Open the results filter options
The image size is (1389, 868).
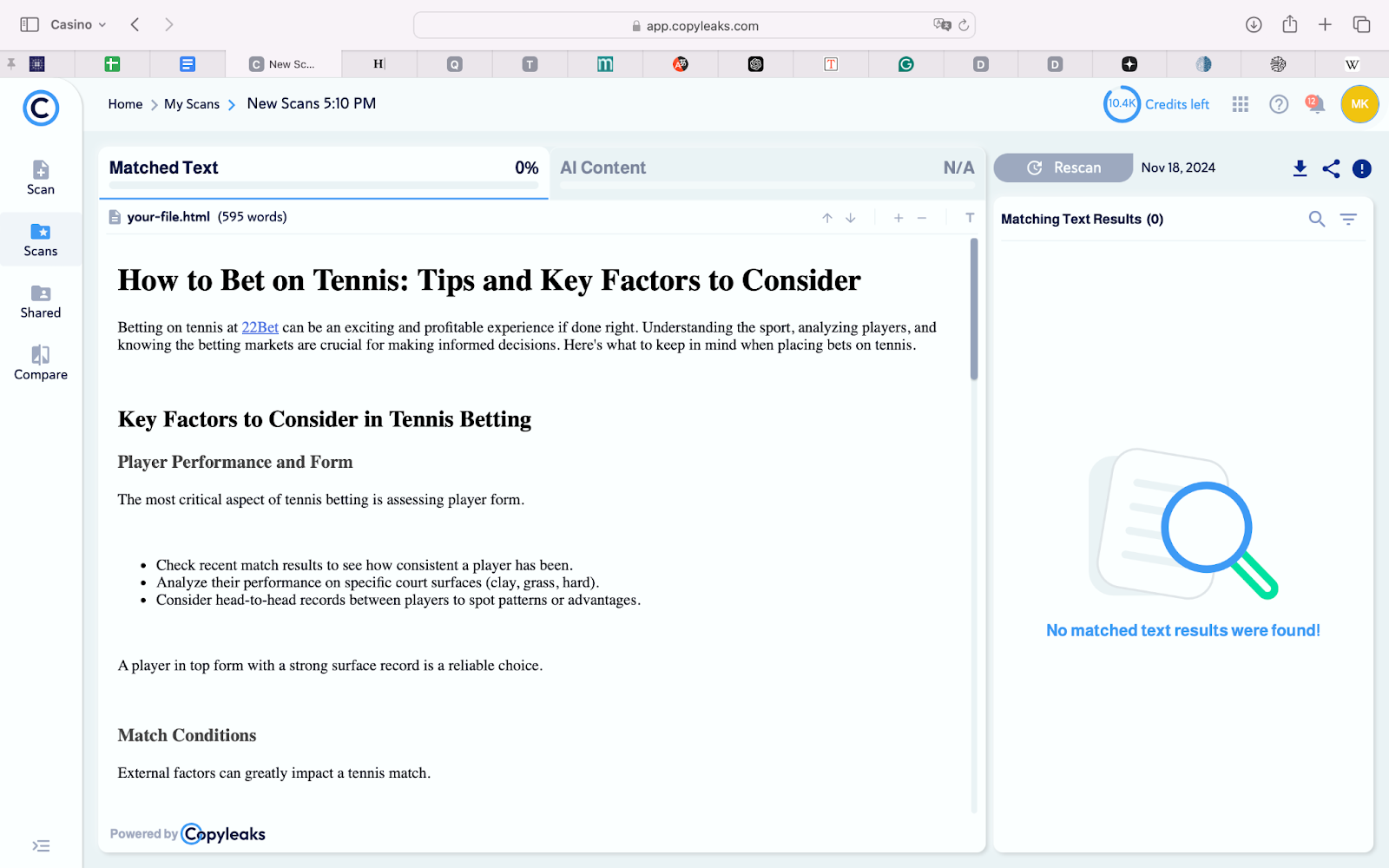tap(1348, 220)
